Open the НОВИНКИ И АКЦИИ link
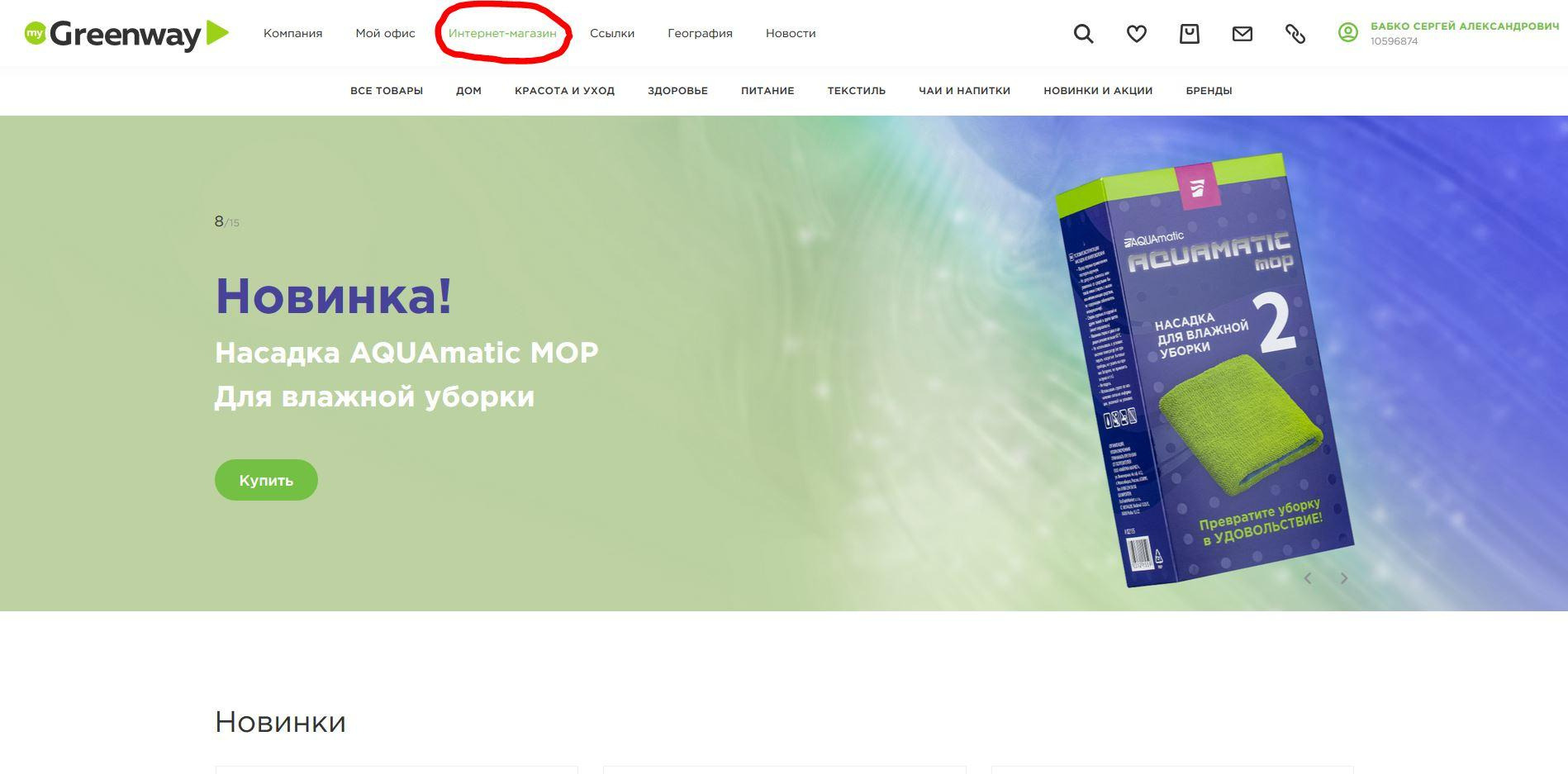This screenshot has width=1568, height=774. pyautogui.click(x=1097, y=91)
